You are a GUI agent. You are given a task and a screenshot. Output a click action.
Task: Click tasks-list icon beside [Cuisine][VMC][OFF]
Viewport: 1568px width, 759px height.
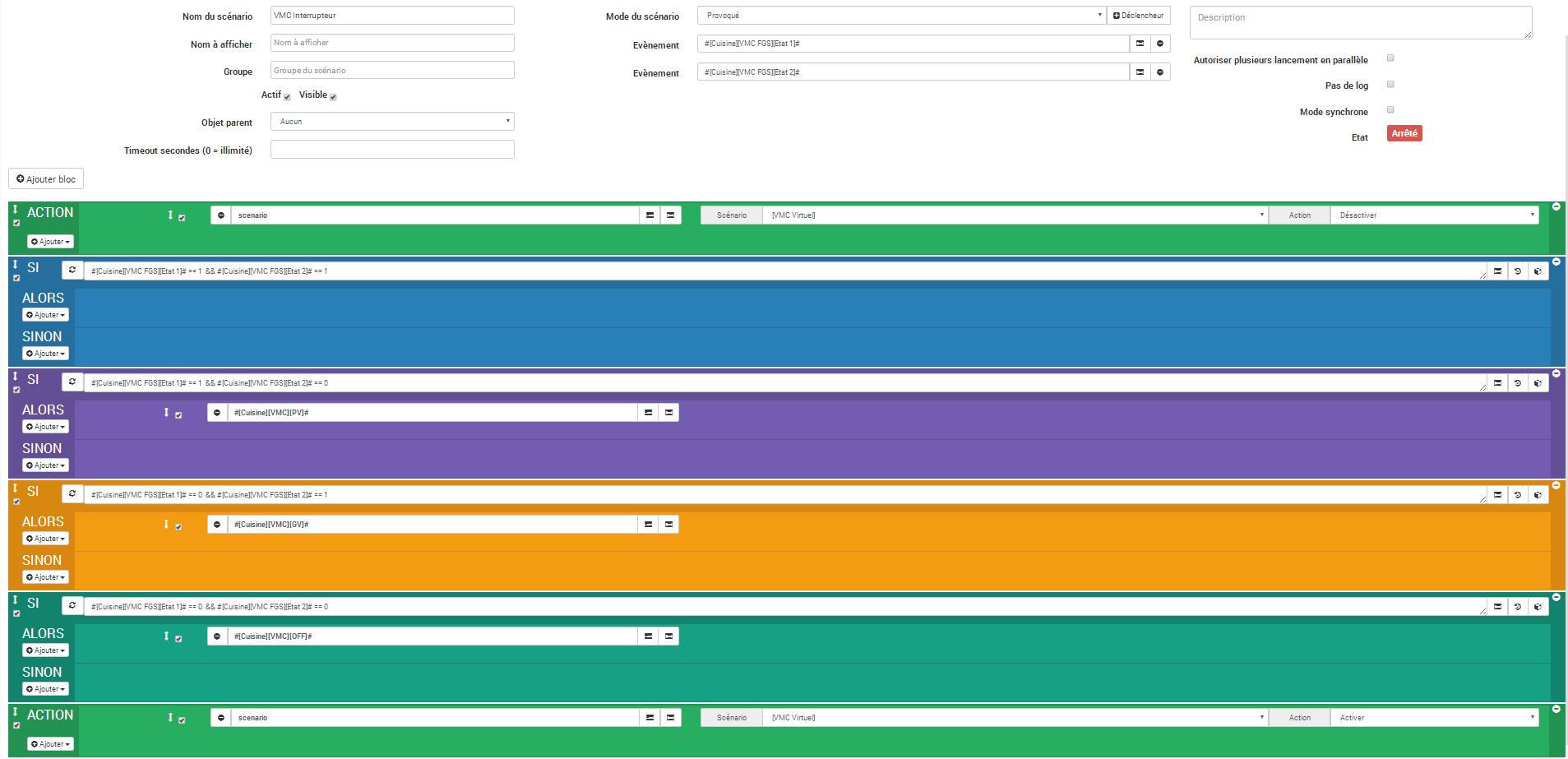(x=648, y=636)
